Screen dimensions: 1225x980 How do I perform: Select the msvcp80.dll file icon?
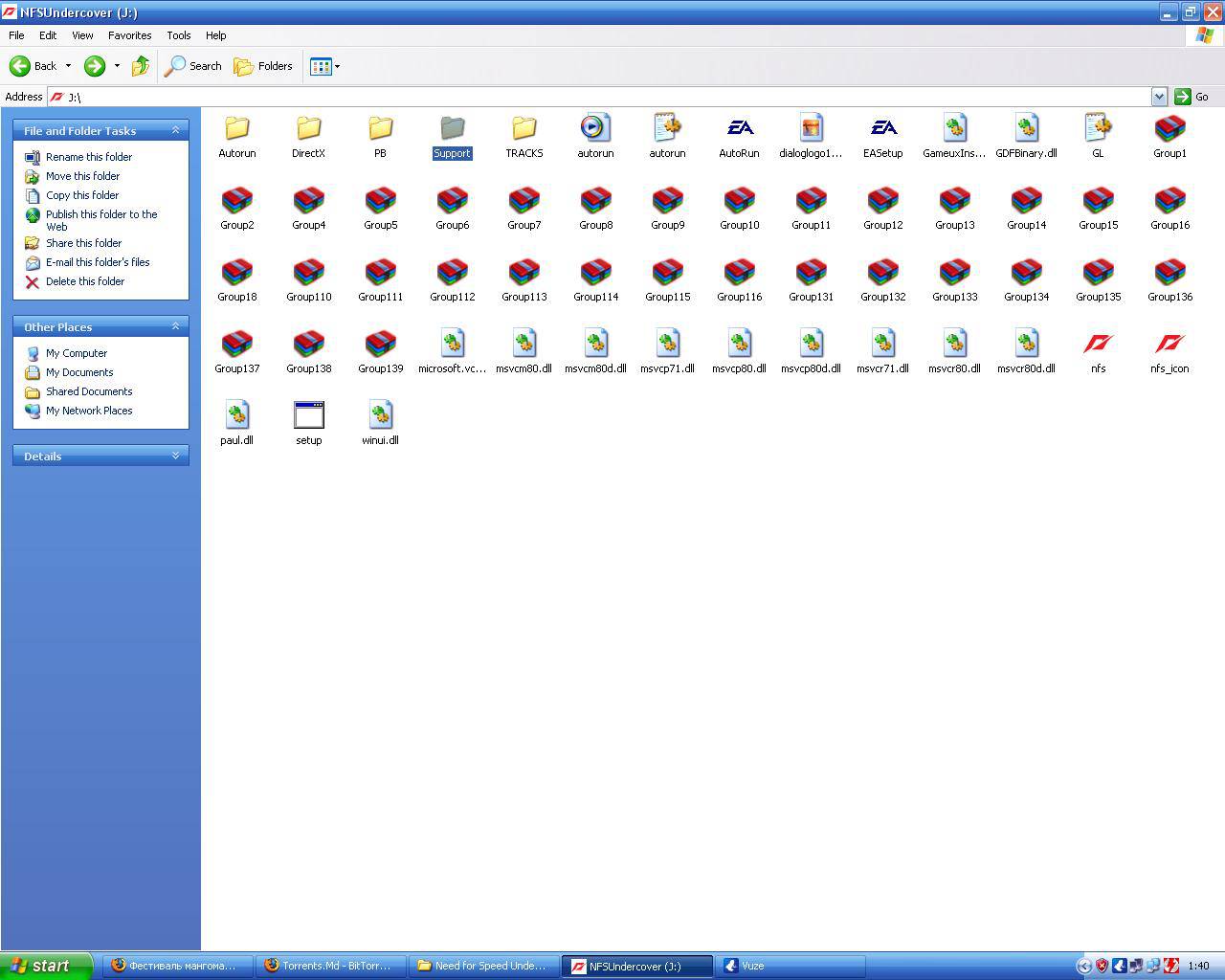pyautogui.click(x=739, y=343)
